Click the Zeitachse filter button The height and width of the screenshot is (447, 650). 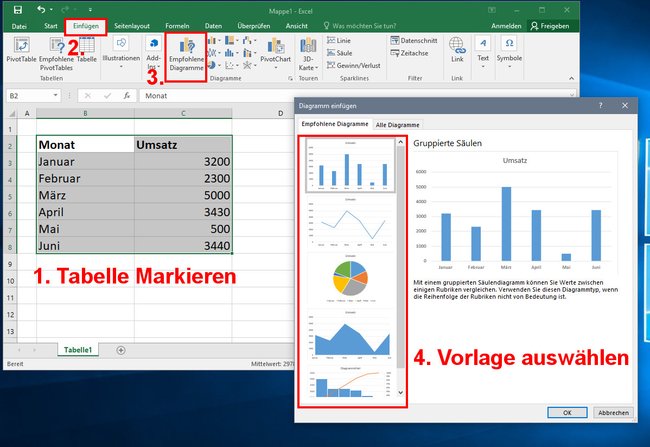(x=409, y=53)
